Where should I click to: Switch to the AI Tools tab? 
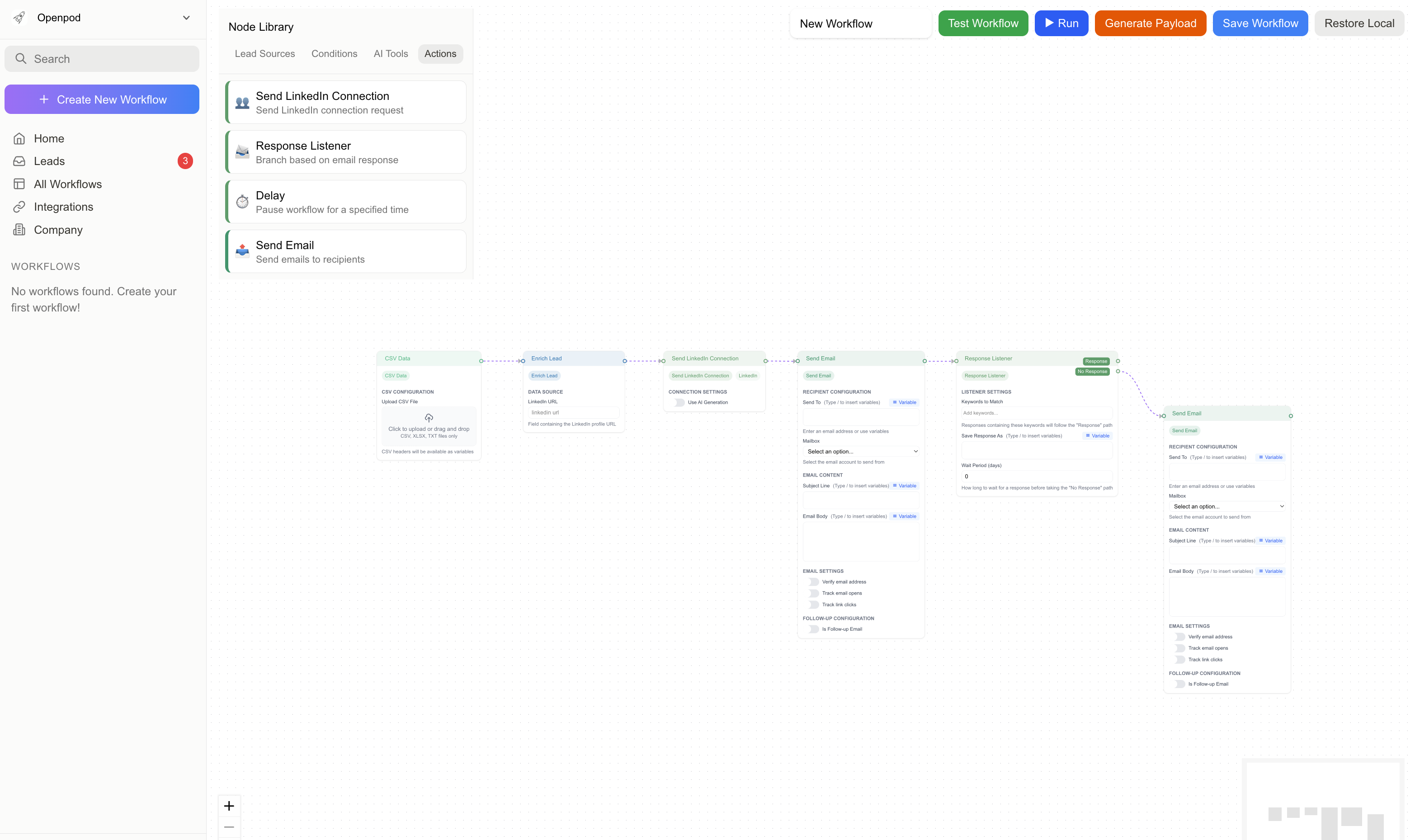coord(391,54)
